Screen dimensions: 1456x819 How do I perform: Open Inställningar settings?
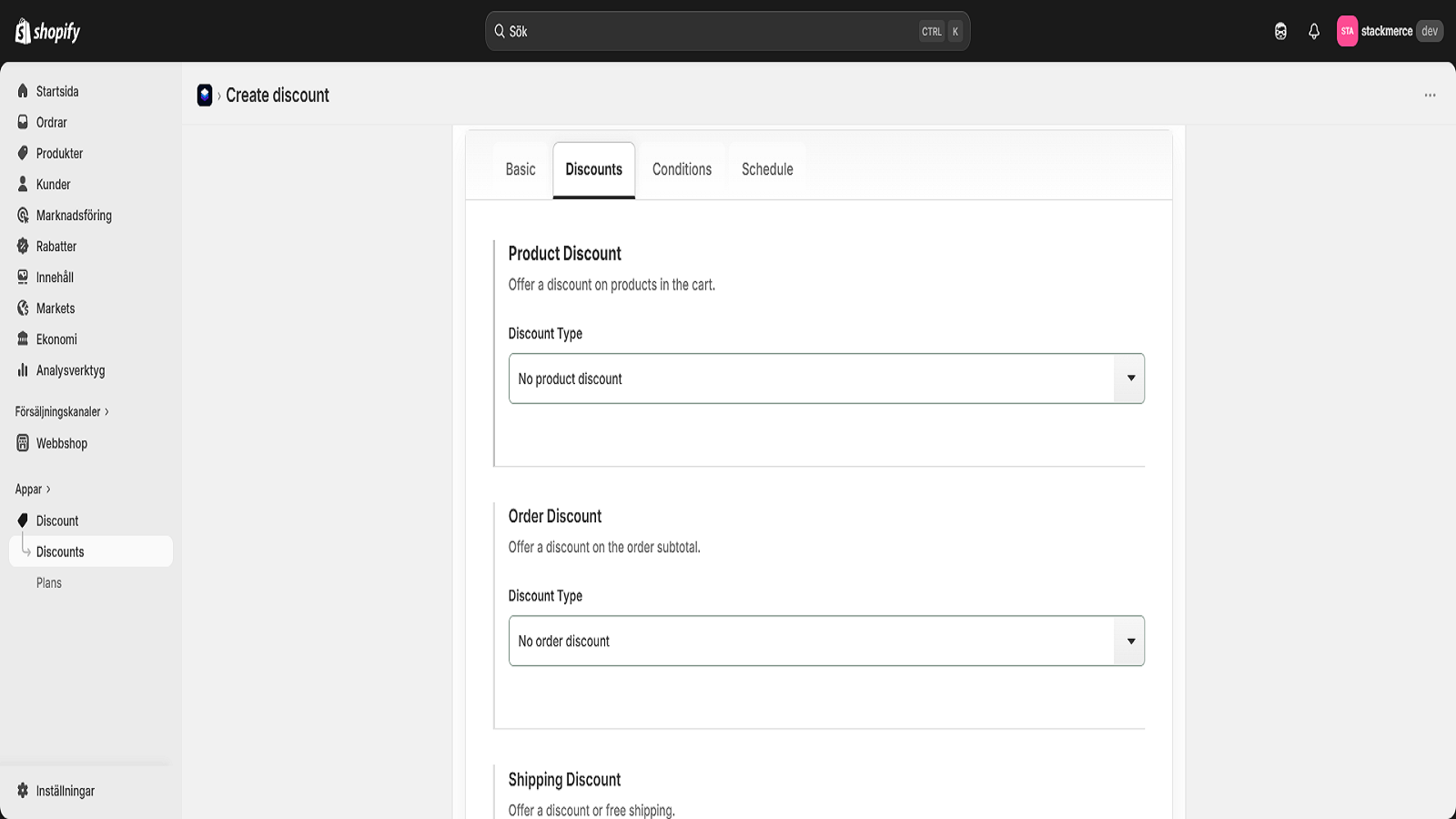pyautogui.click(x=66, y=791)
